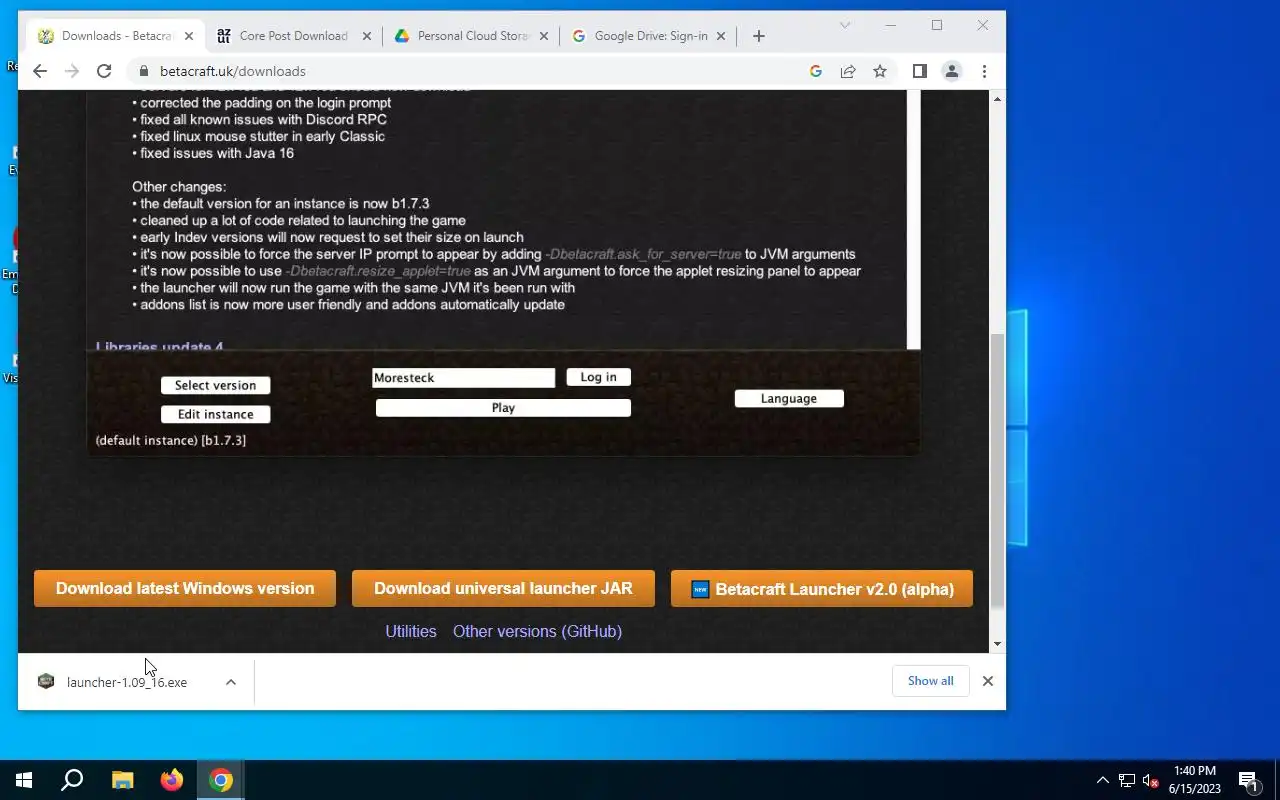Click Chrome icon in the taskbar
Screen dimensions: 1280x800
(x=221, y=780)
